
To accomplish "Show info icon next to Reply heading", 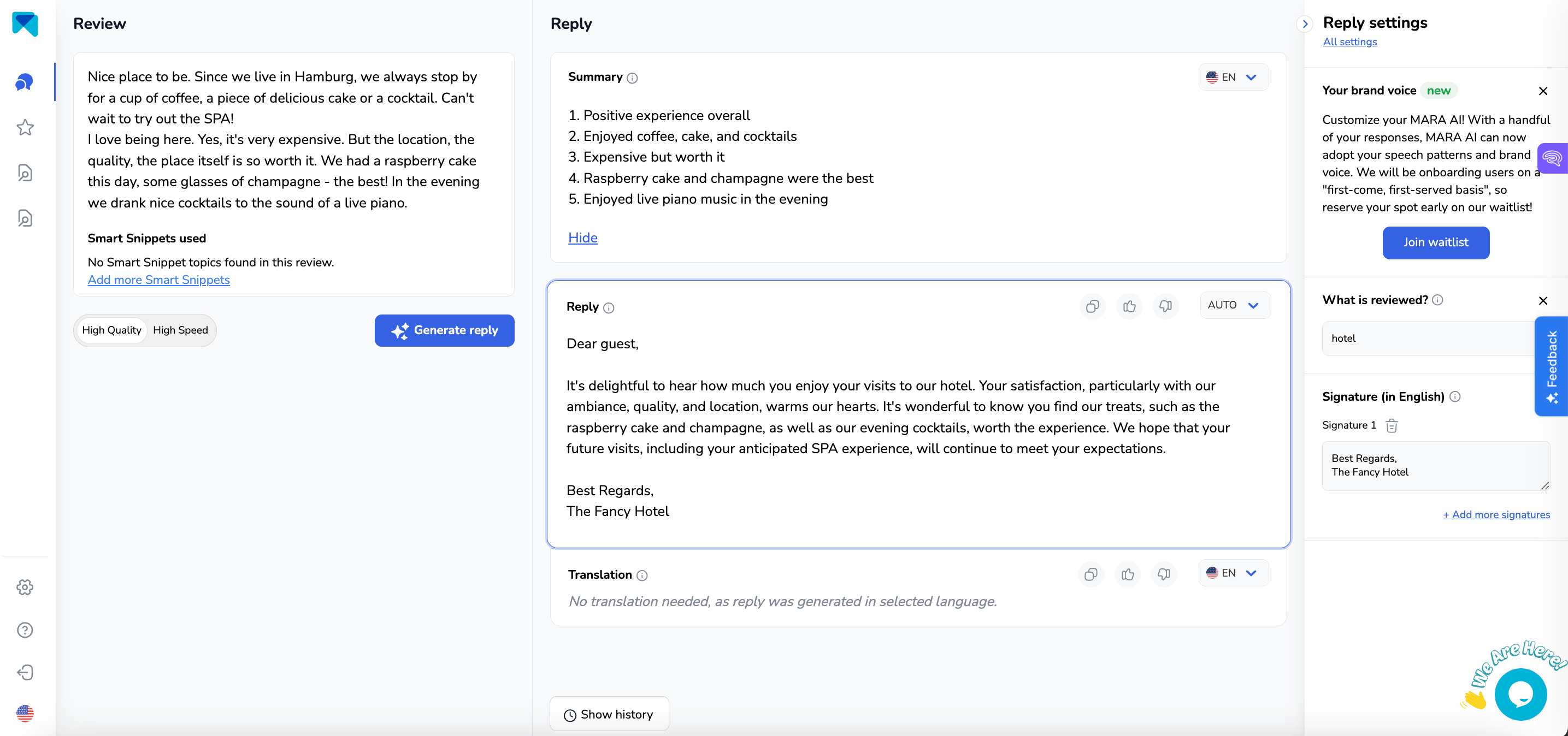I will (609, 308).
